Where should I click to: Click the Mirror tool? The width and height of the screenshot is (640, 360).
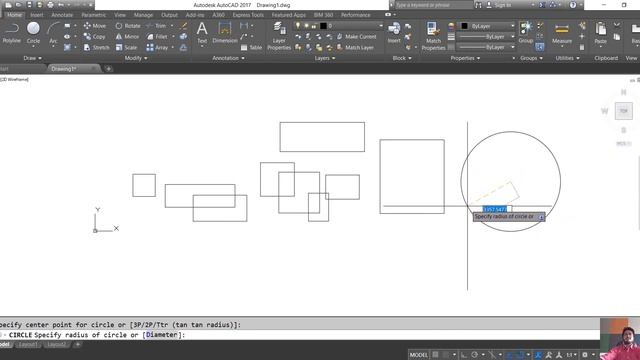click(127, 37)
